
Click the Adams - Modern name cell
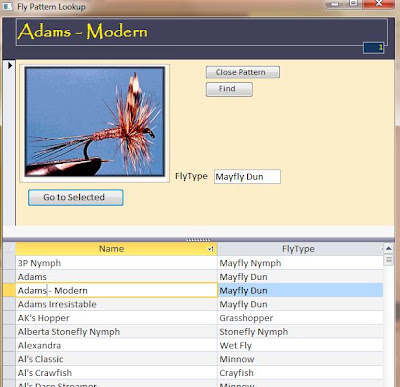(x=116, y=290)
